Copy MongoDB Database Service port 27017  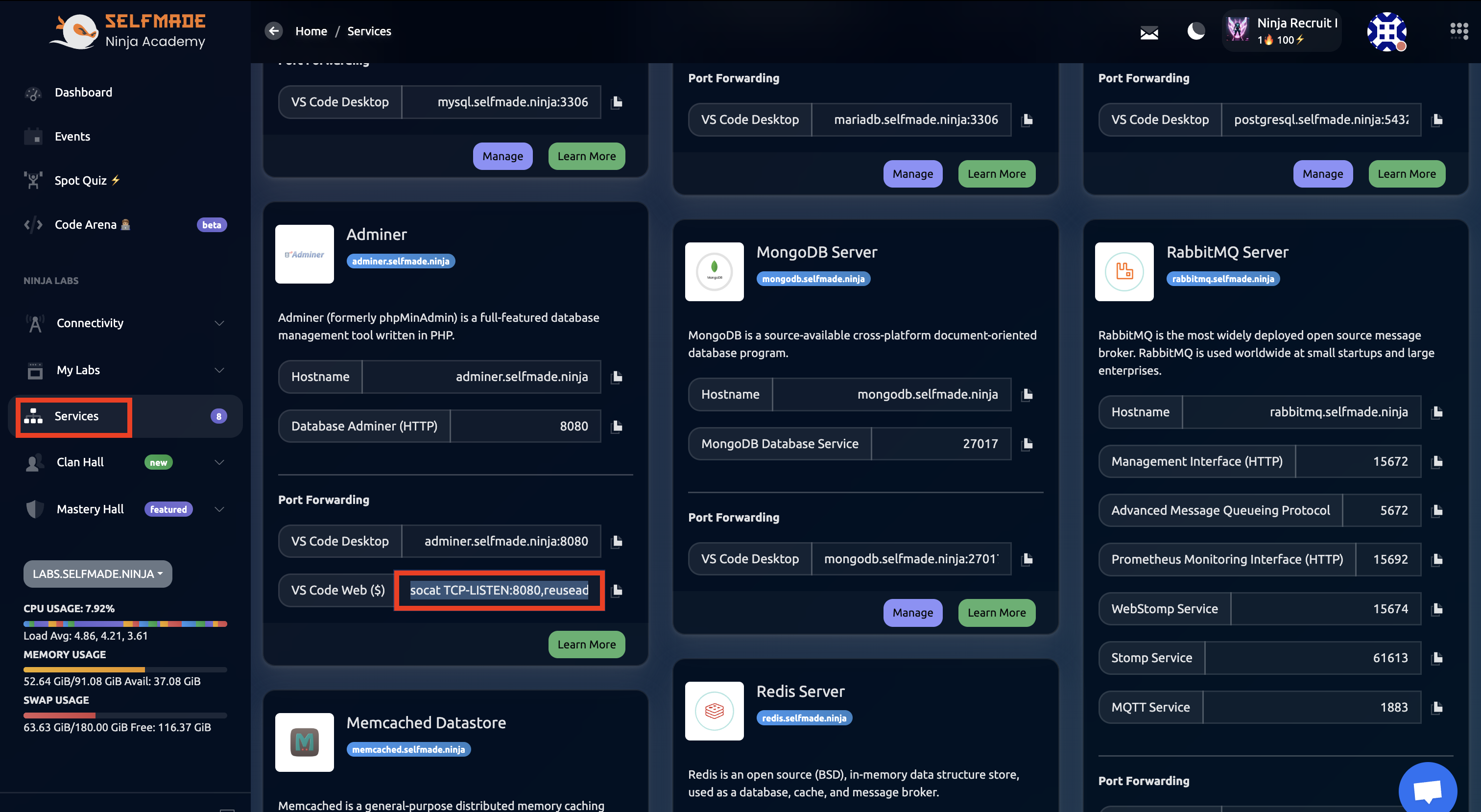[x=1027, y=444]
